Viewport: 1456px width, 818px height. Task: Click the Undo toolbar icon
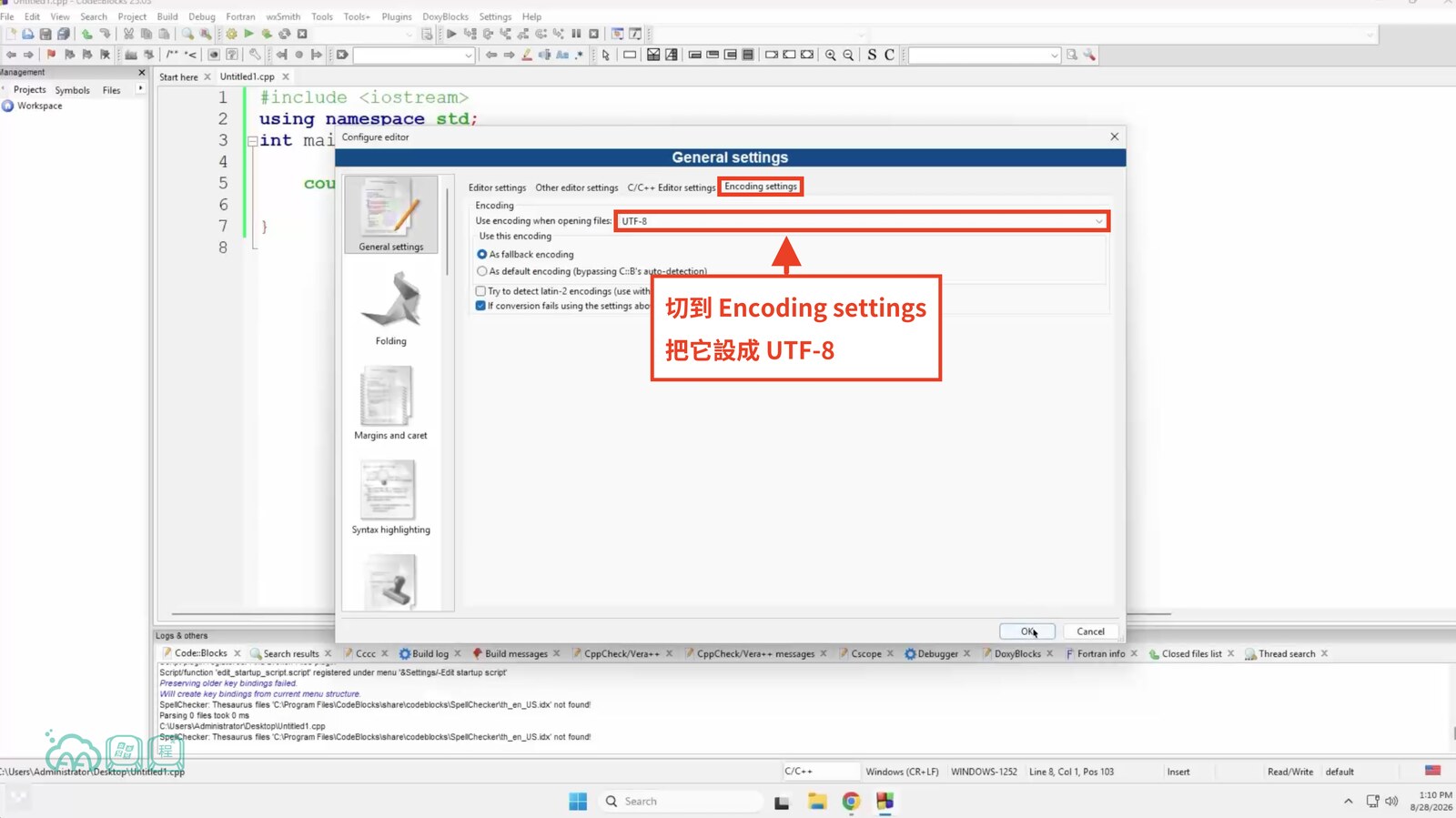tap(87, 34)
